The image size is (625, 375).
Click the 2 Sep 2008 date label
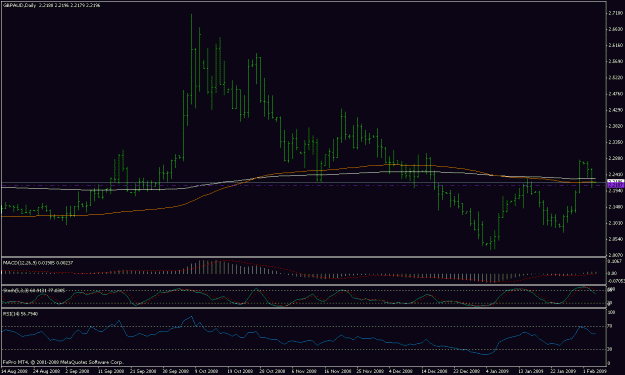pos(77,371)
